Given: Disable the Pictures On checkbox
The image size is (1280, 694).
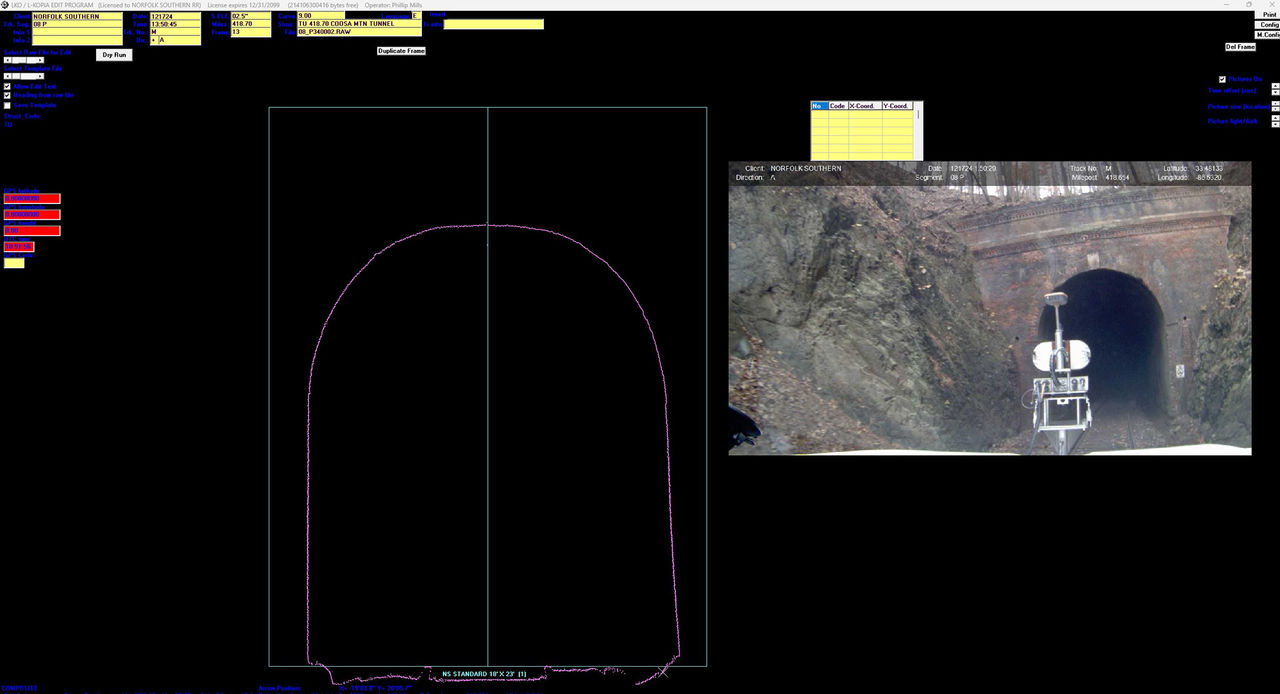Looking at the screenshot, I should [x=1222, y=79].
